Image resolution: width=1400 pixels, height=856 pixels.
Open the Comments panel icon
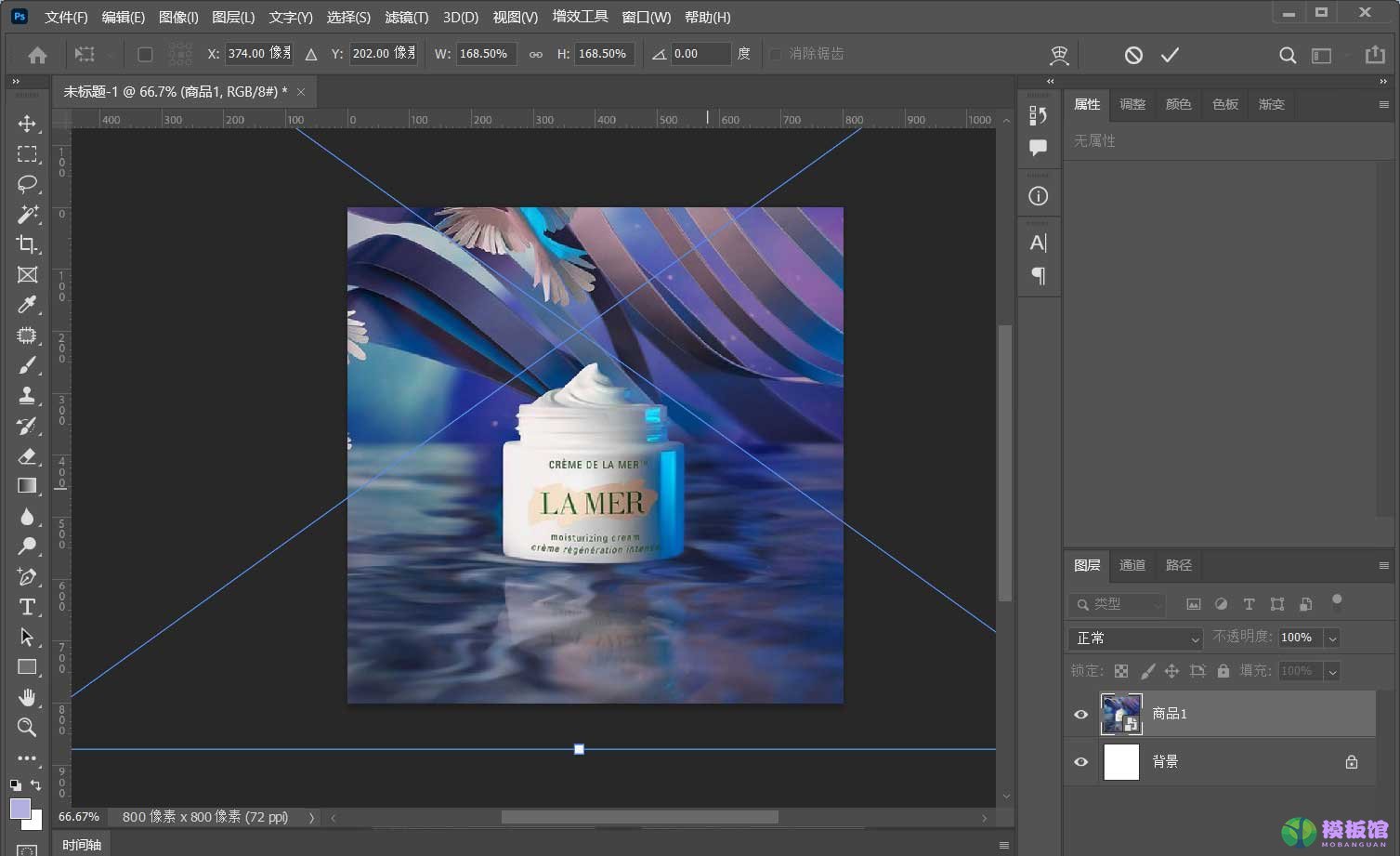pos(1039,147)
